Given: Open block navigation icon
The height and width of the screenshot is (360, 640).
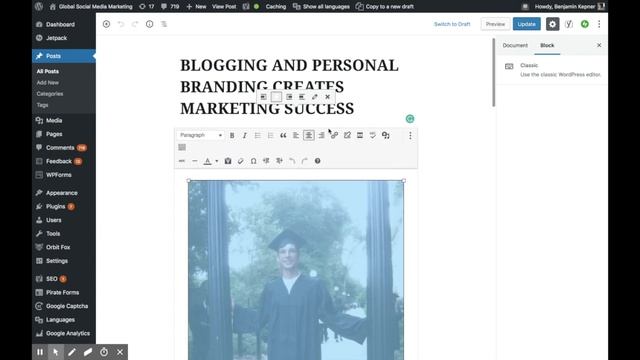Looking at the screenshot, I should click(x=164, y=24).
